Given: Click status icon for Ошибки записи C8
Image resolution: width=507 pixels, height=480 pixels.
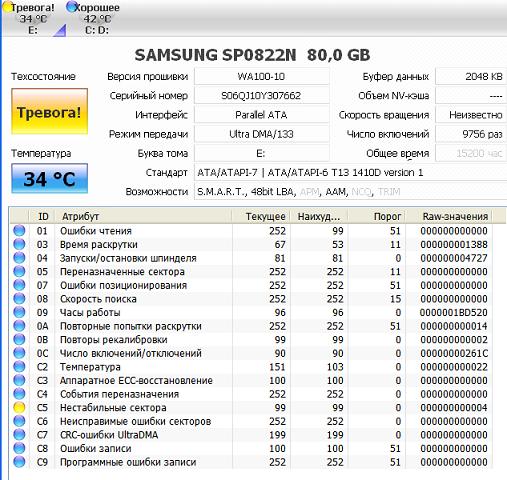Looking at the screenshot, I should click(x=19, y=448).
